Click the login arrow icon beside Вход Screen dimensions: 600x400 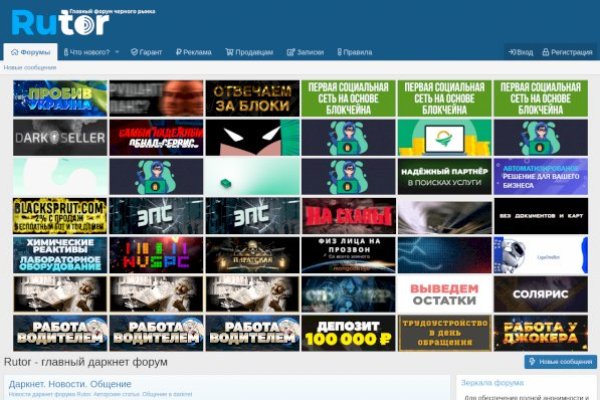(x=512, y=52)
